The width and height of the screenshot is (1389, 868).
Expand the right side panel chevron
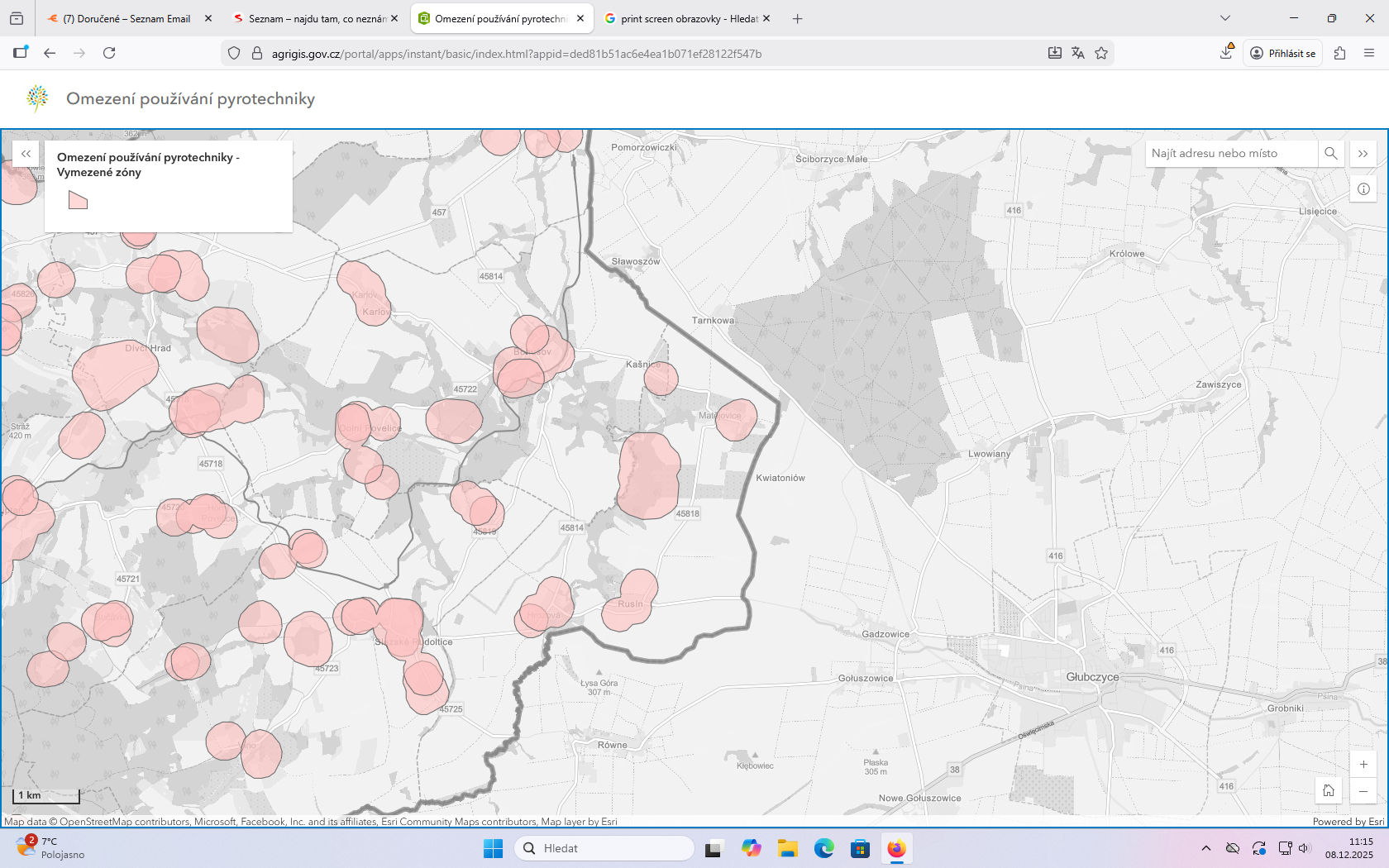(1363, 154)
